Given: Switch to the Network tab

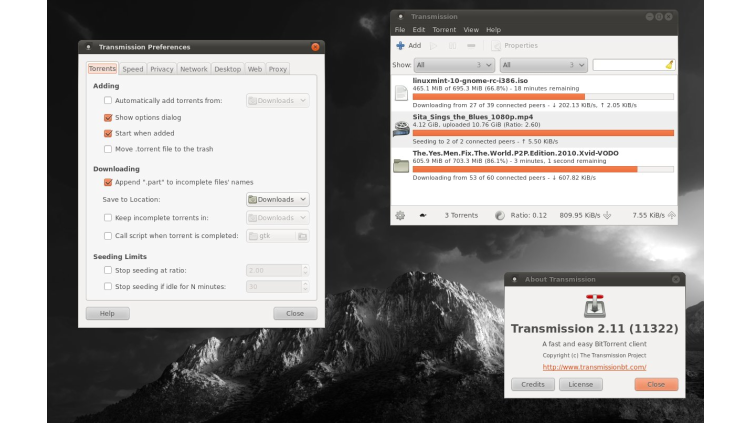Looking at the screenshot, I should (194, 69).
